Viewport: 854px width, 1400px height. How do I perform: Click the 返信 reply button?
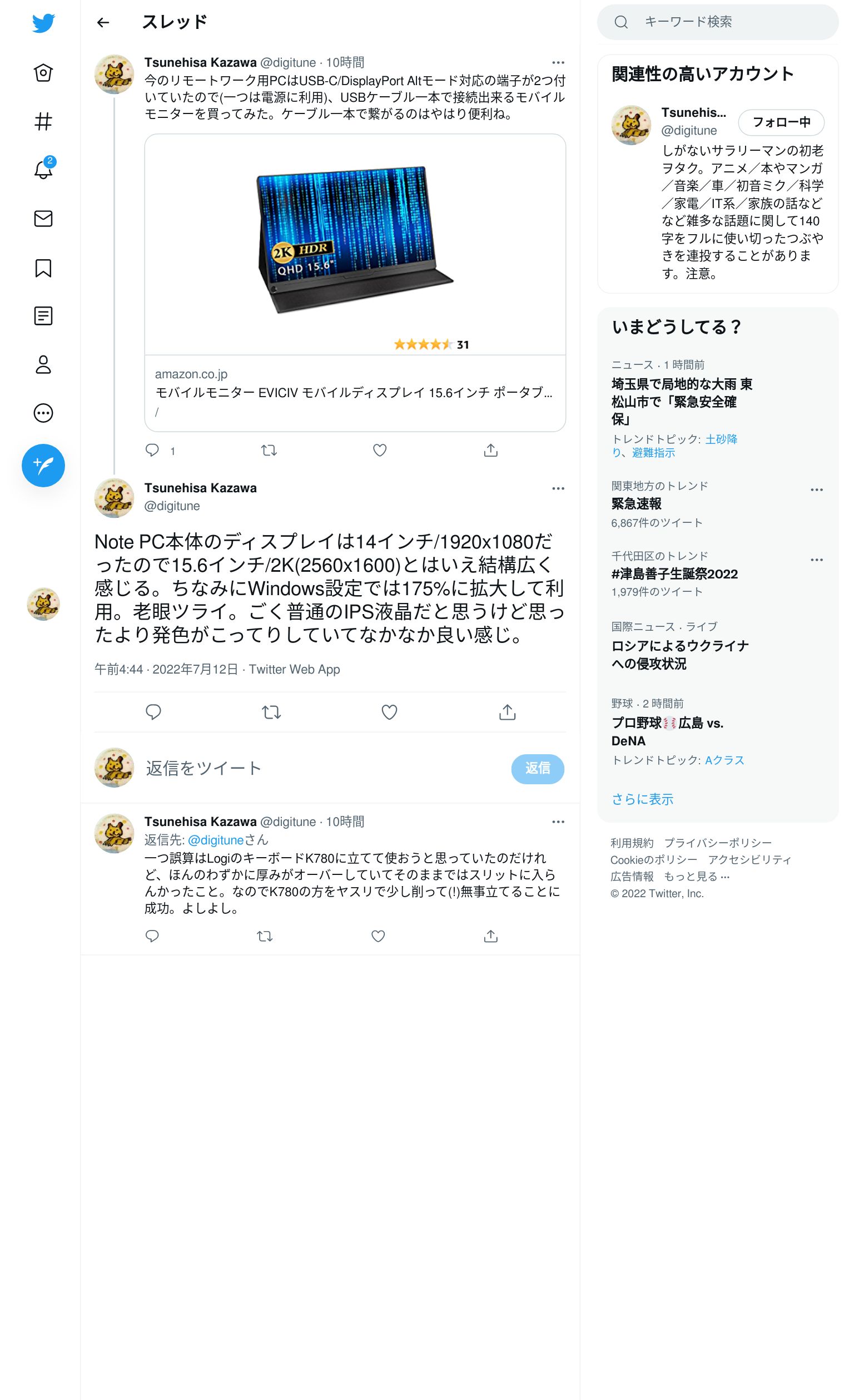pos(537,769)
